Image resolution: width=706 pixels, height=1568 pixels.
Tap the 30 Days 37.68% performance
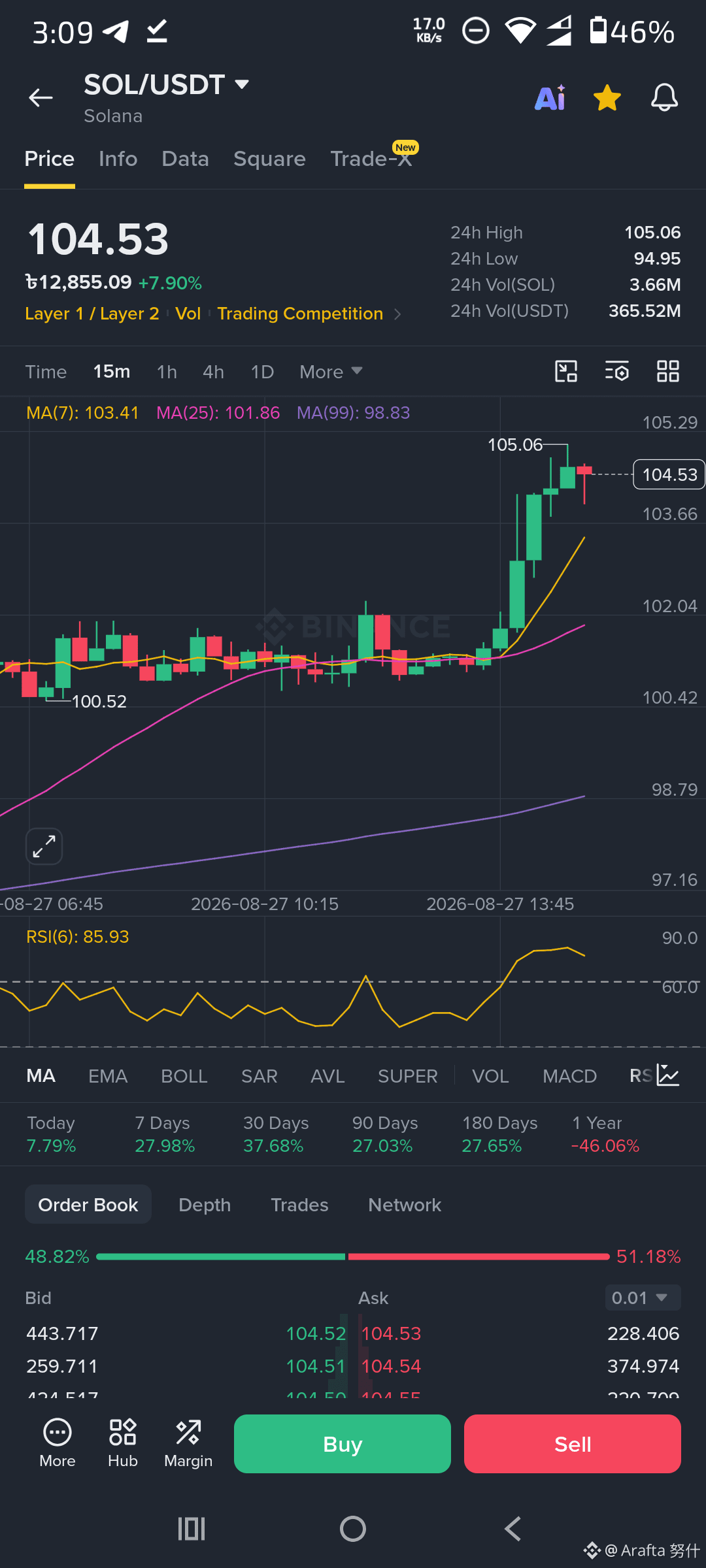[276, 1134]
